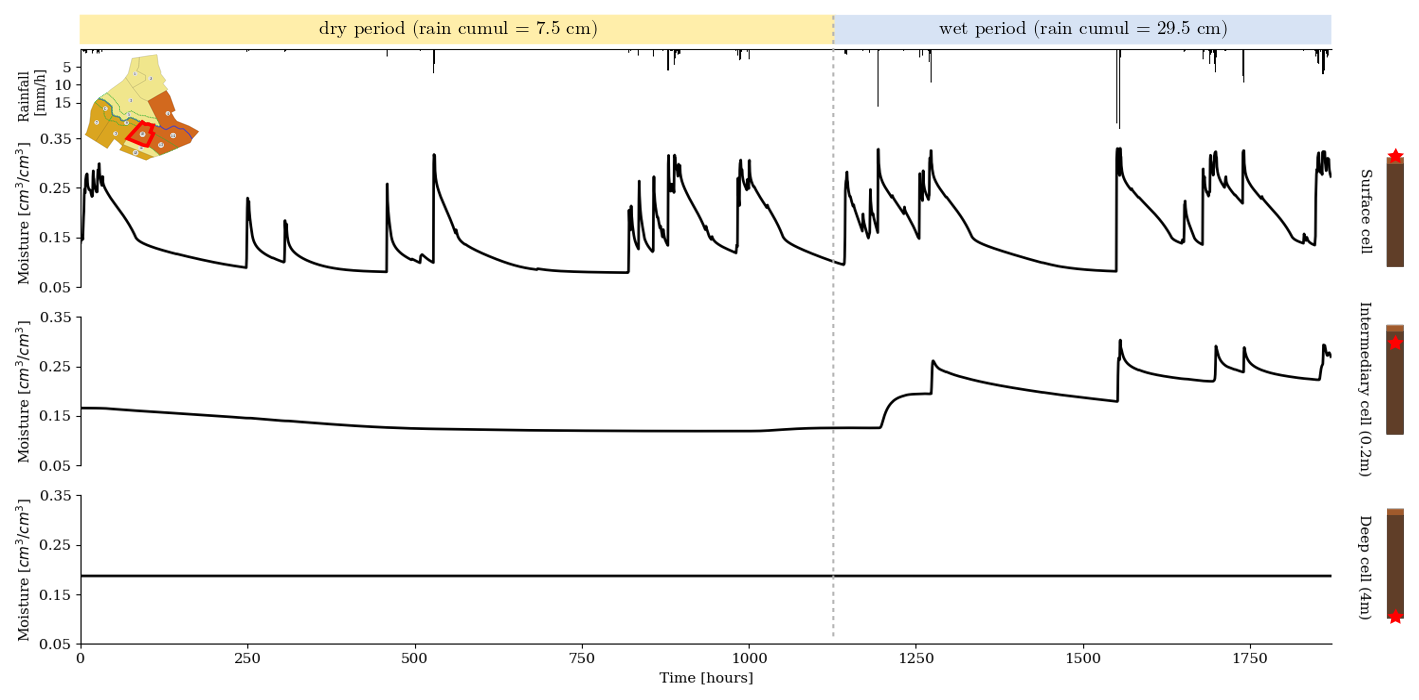Select the yellow 'dry period' header band
Viewport: 1419px width, 700px height.
pos(457,29)
